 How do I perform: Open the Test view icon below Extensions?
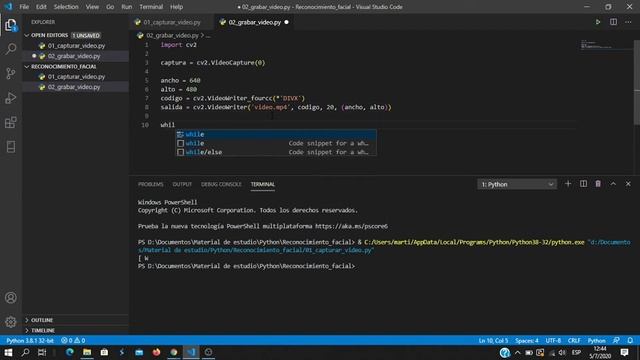tap(11, 147)
